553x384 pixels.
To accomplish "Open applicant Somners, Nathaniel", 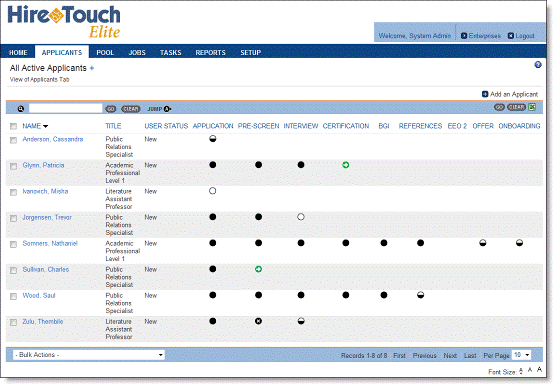I will 50,243.
